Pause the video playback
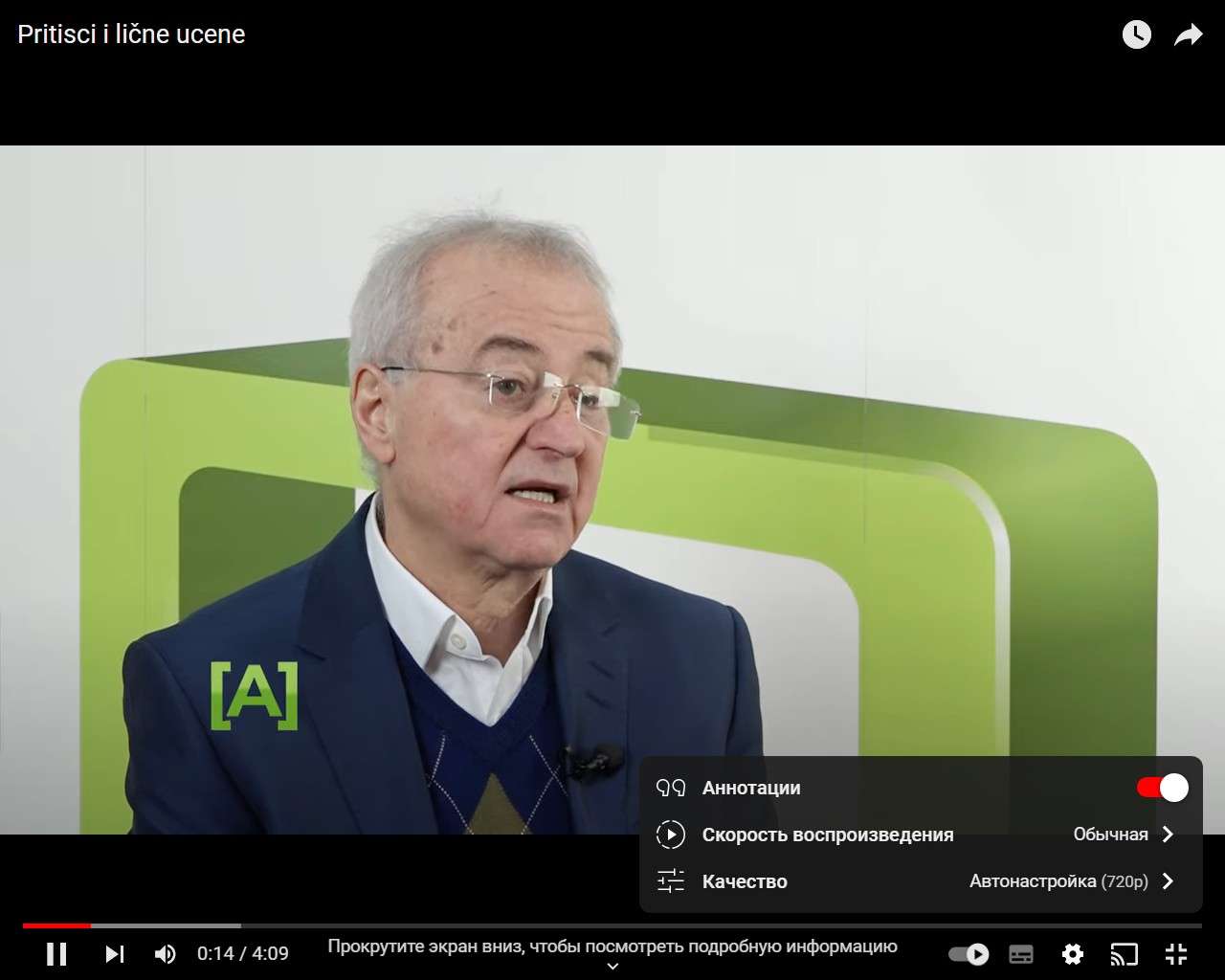The width and height of the screenshot is (1225, 980). point(56,953)
